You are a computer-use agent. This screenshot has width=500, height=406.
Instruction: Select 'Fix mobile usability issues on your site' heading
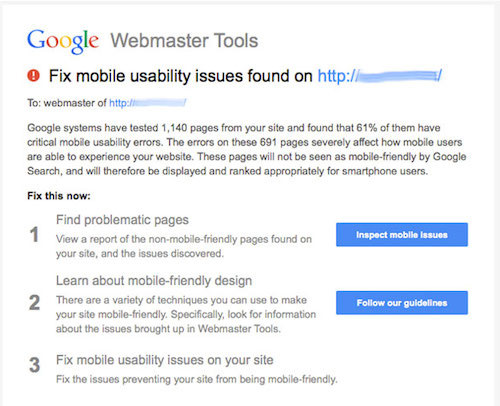pos(165,360)
